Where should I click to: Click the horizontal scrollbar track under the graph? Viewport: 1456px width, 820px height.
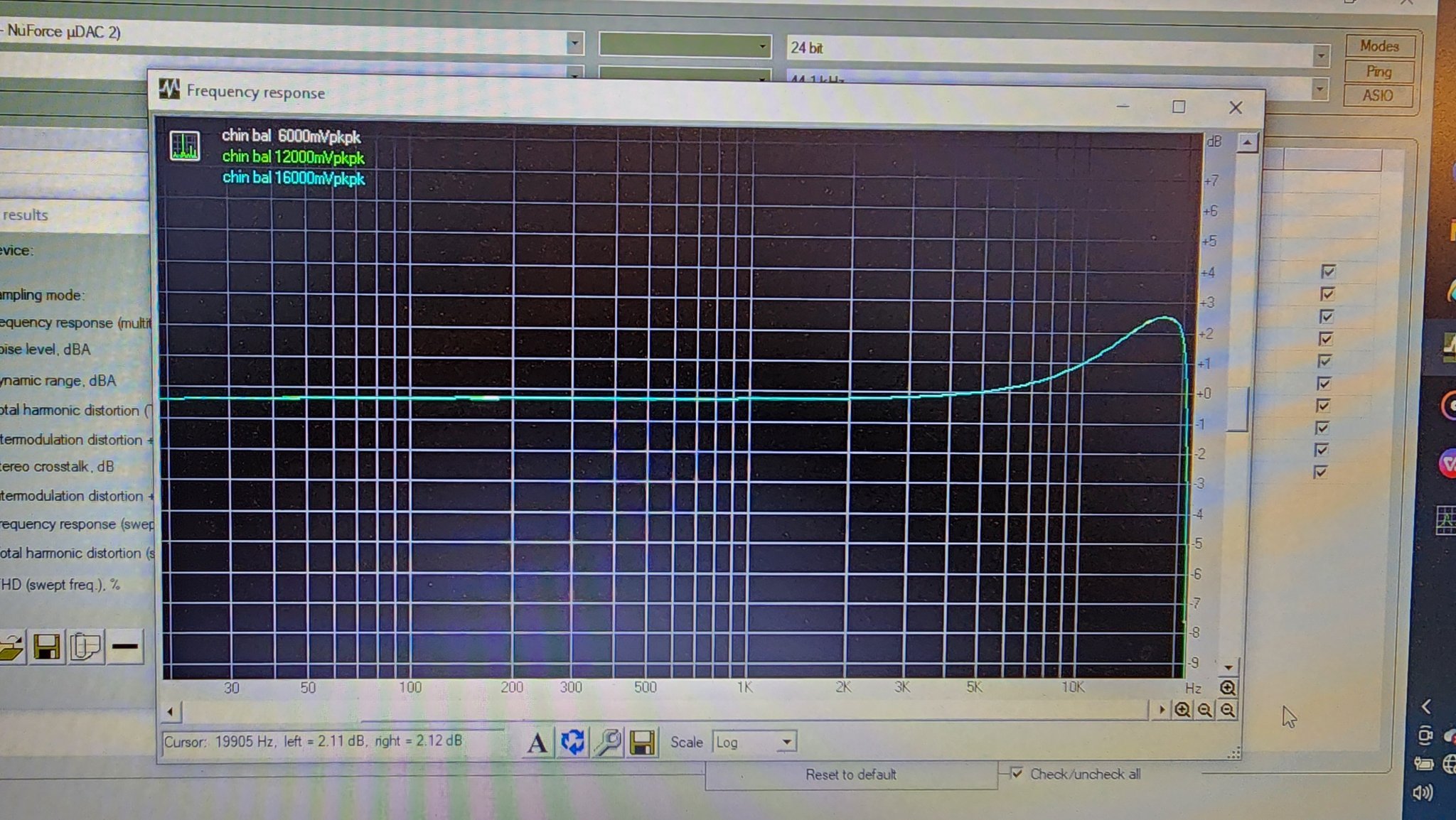666,711
